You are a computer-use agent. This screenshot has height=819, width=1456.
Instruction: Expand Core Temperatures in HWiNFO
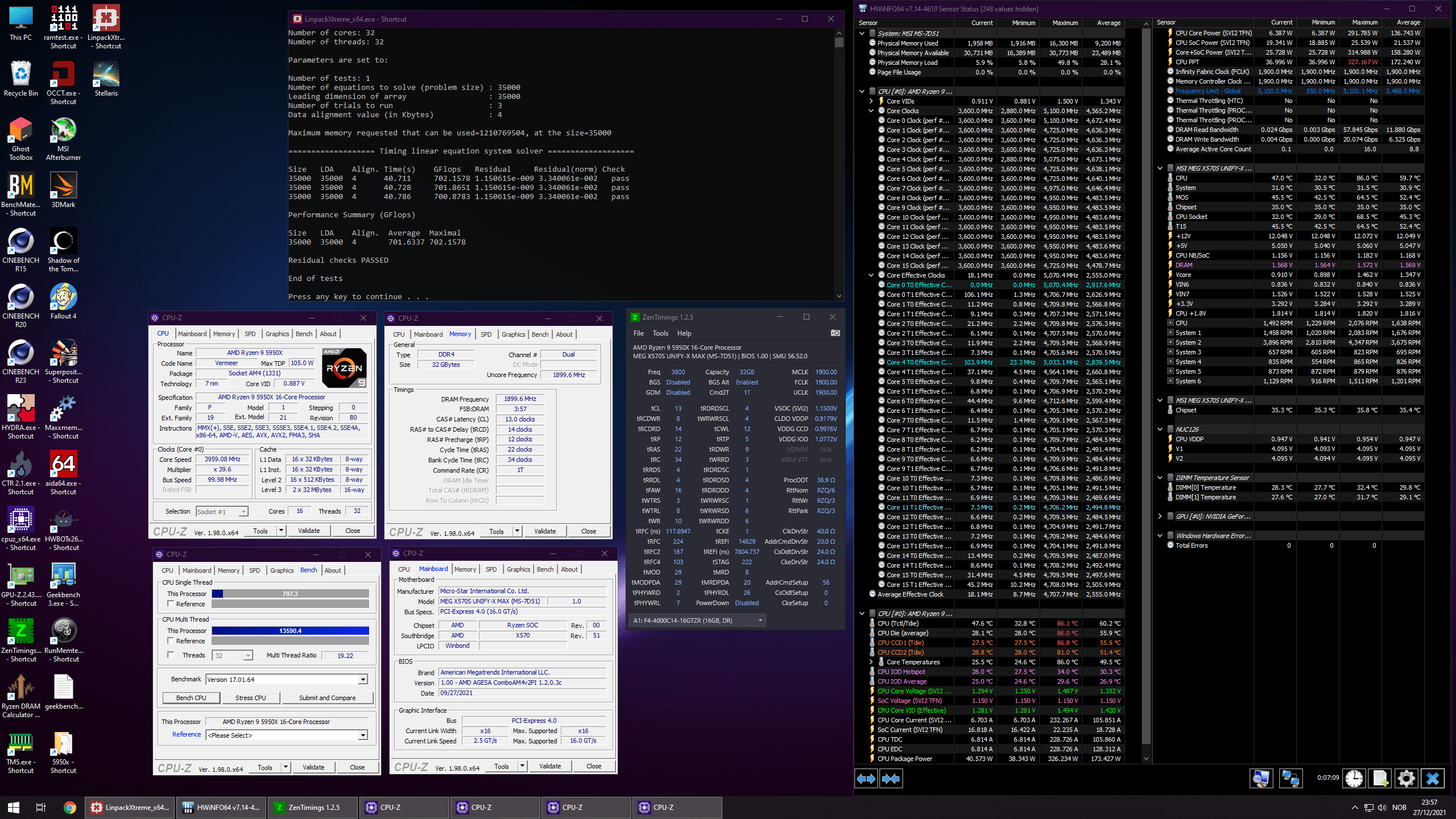pos(871,662)
